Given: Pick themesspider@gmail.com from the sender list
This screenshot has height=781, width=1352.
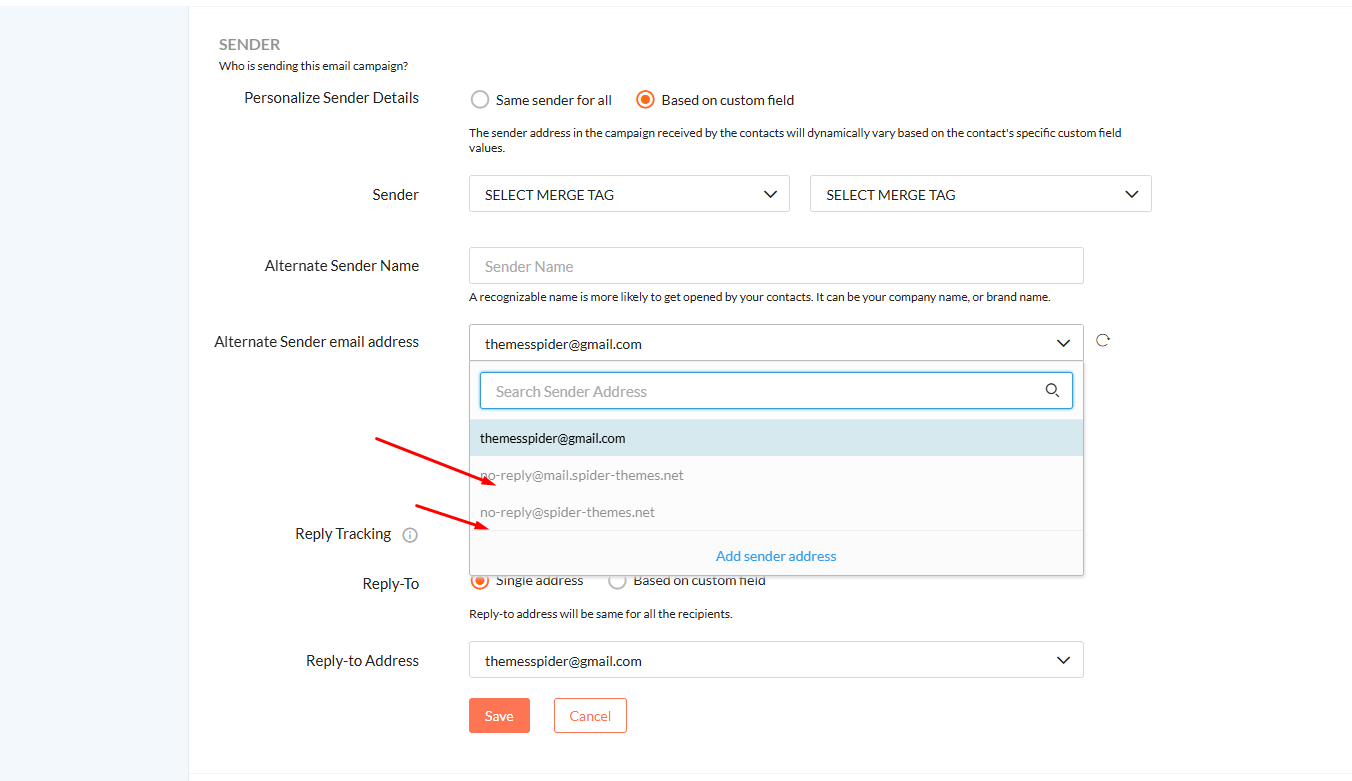Looking at the screenshot, I should pyautogui.click(x=553, y=438).
